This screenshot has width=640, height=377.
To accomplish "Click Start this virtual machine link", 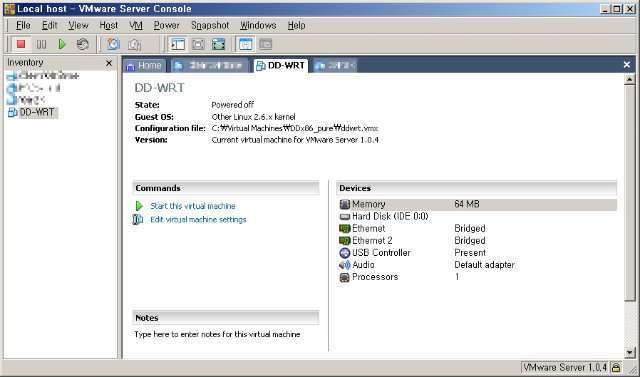I will pos(193,206).
